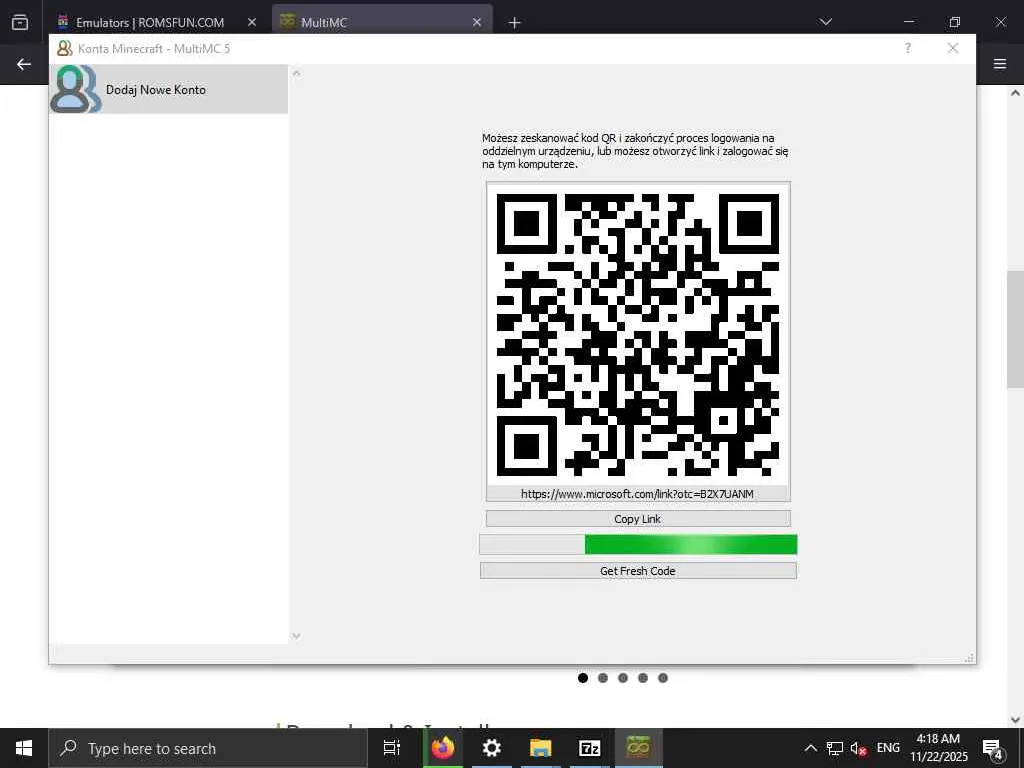This screenshot has width=1024, height=768.
Task: Open a new browser tab
Action: (x=515, y=23)
